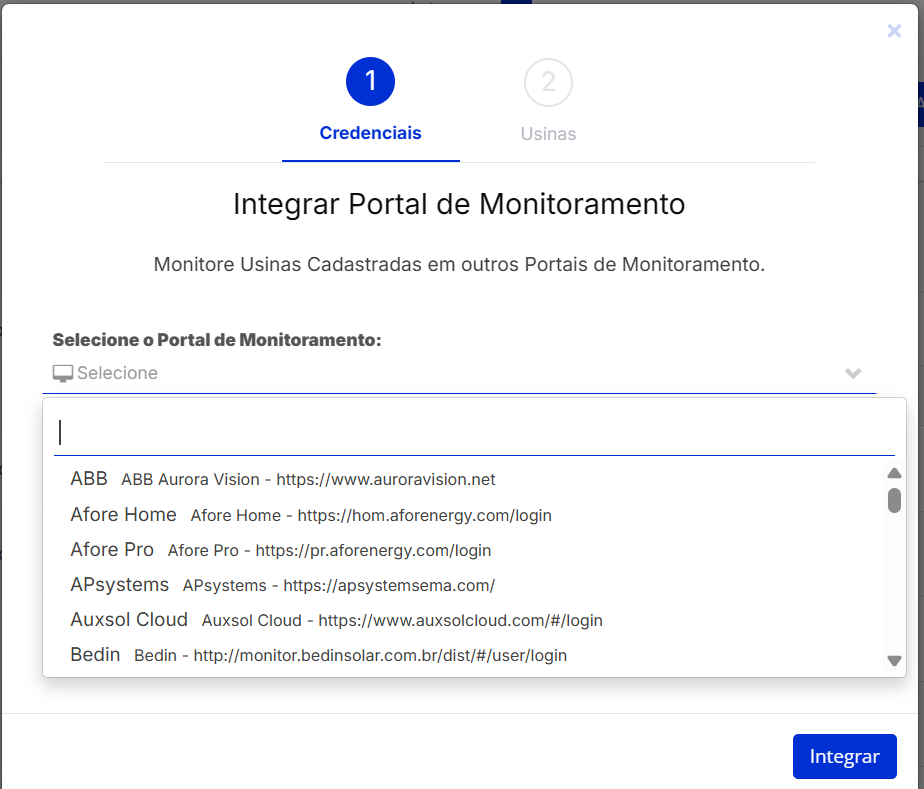Click the 'Selecione o Portal de Monitoramento' label
Screen dimensions: 924x789
[217, 340]
